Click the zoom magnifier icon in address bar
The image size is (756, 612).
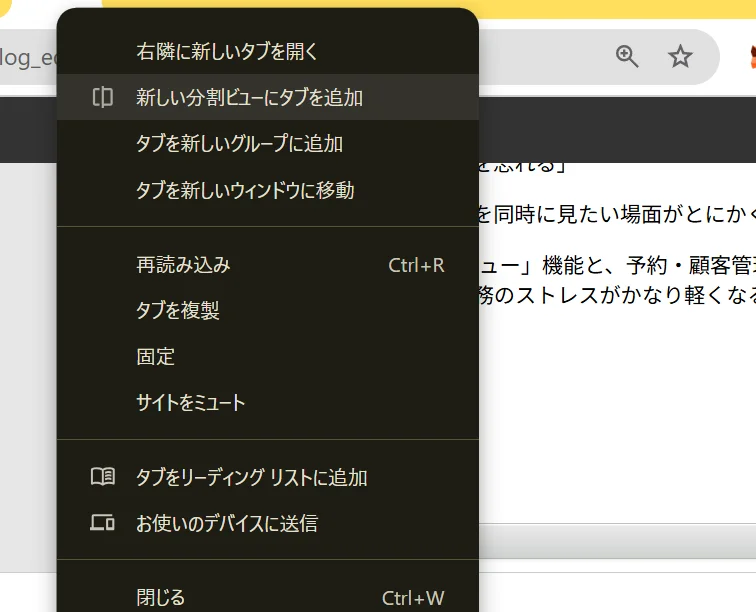[627, 56]
